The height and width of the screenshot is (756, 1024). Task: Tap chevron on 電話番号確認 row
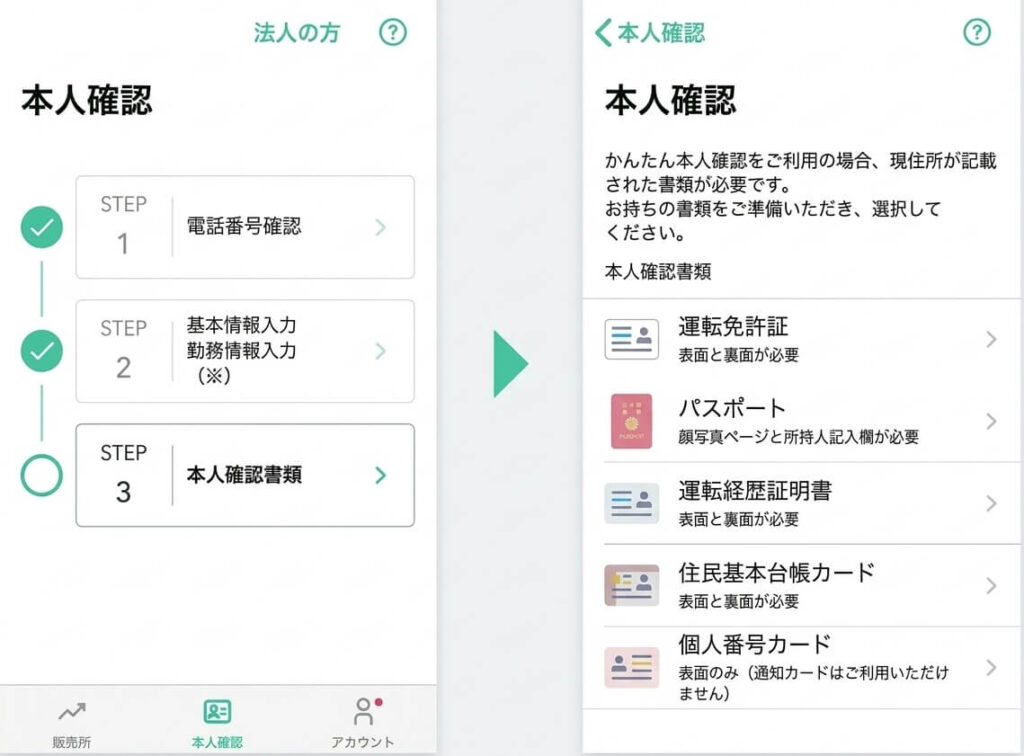(381, 227)
